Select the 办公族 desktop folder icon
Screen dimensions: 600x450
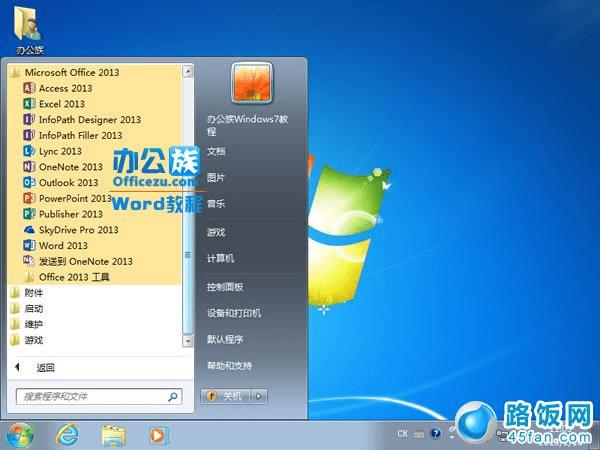pos(29,31)
